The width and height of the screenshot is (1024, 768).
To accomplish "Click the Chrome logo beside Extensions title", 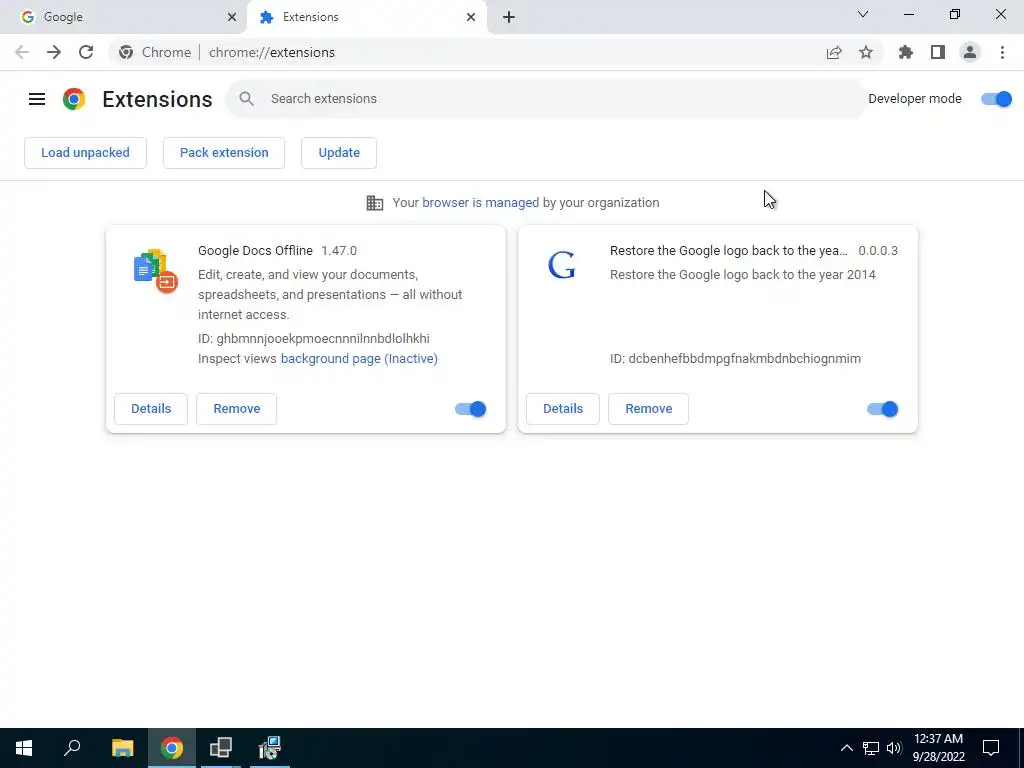I will click(x=74, y=99).
